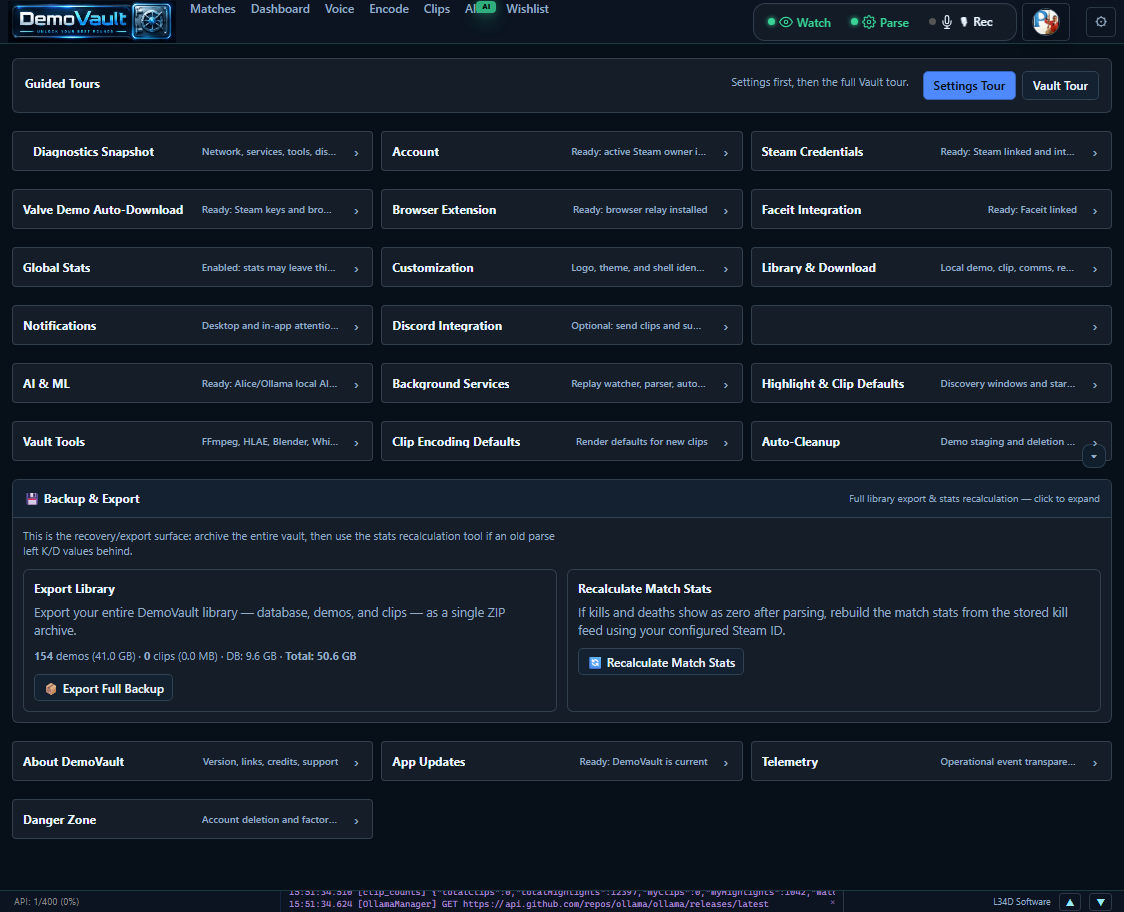The height and width of the screenshot is (912, 1124).
Task: Close the log line with the x icon
Action: (x=832, y=903)
